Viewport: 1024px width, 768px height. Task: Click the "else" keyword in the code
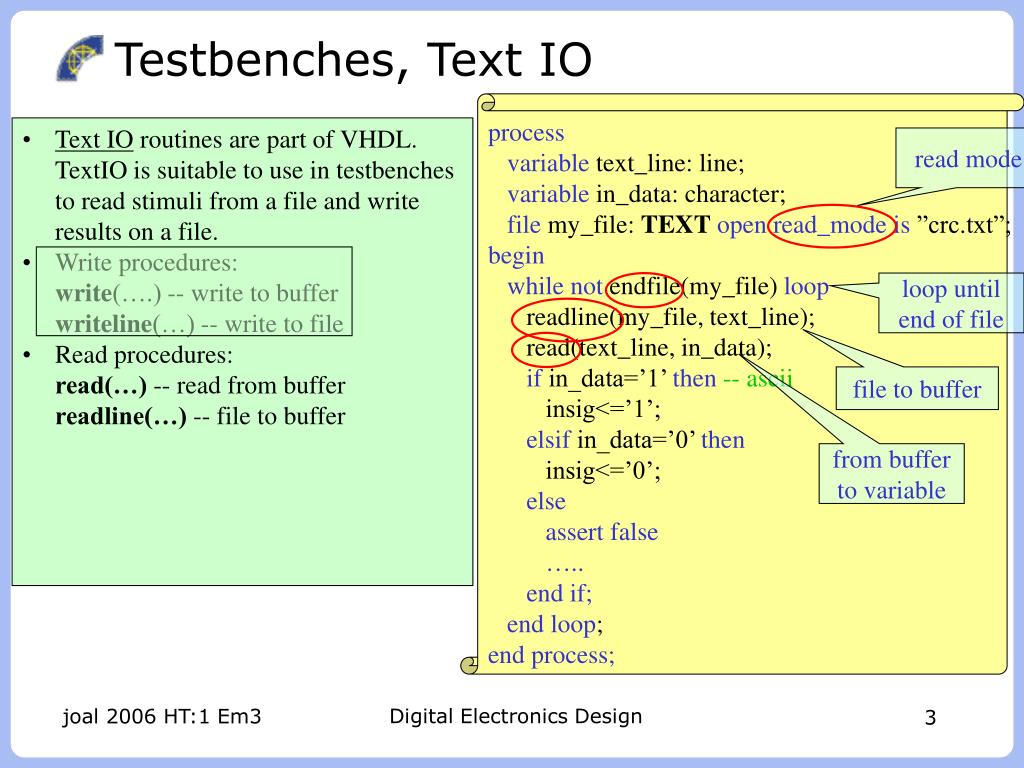(x=545, y=502)
